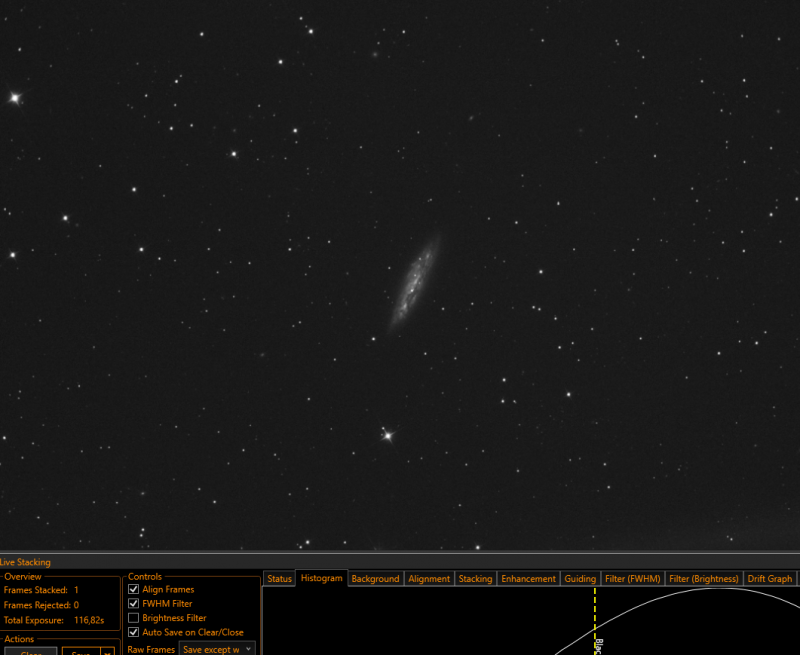Open the Background tab
This screenshot has width=800, height=655.
click(x=375, y=578)
